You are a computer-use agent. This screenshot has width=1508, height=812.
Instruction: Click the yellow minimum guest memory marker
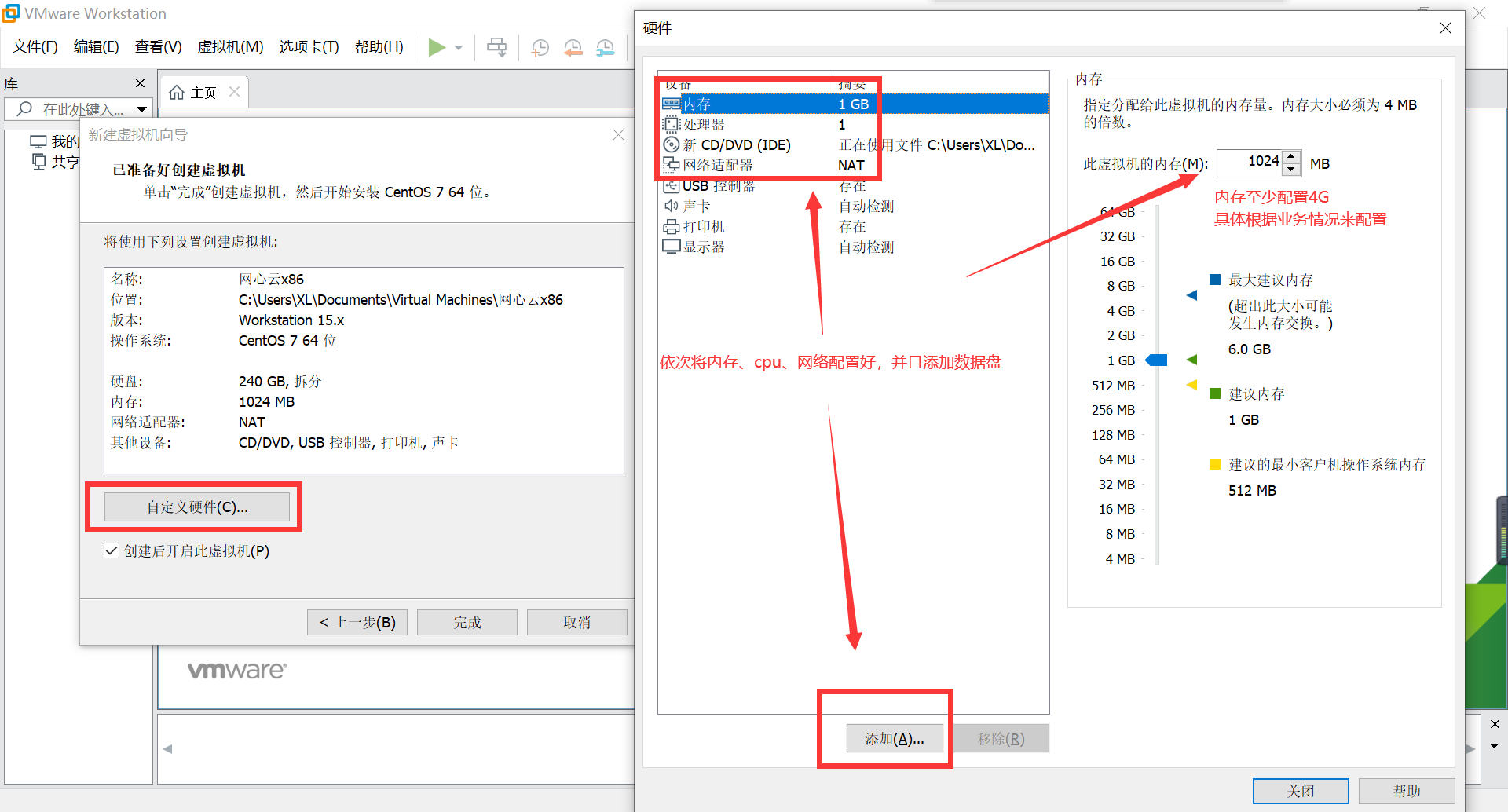[1191, 385]
